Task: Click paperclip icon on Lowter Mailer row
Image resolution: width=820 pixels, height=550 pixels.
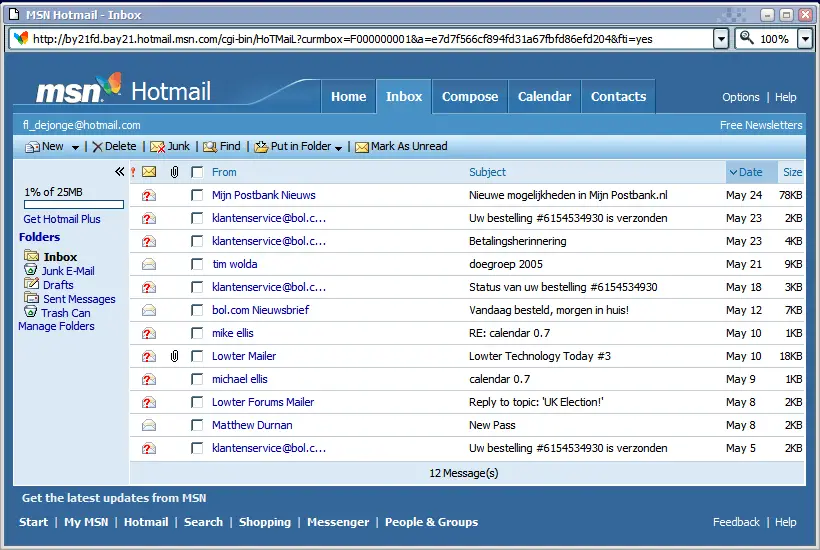Action: 175,357
